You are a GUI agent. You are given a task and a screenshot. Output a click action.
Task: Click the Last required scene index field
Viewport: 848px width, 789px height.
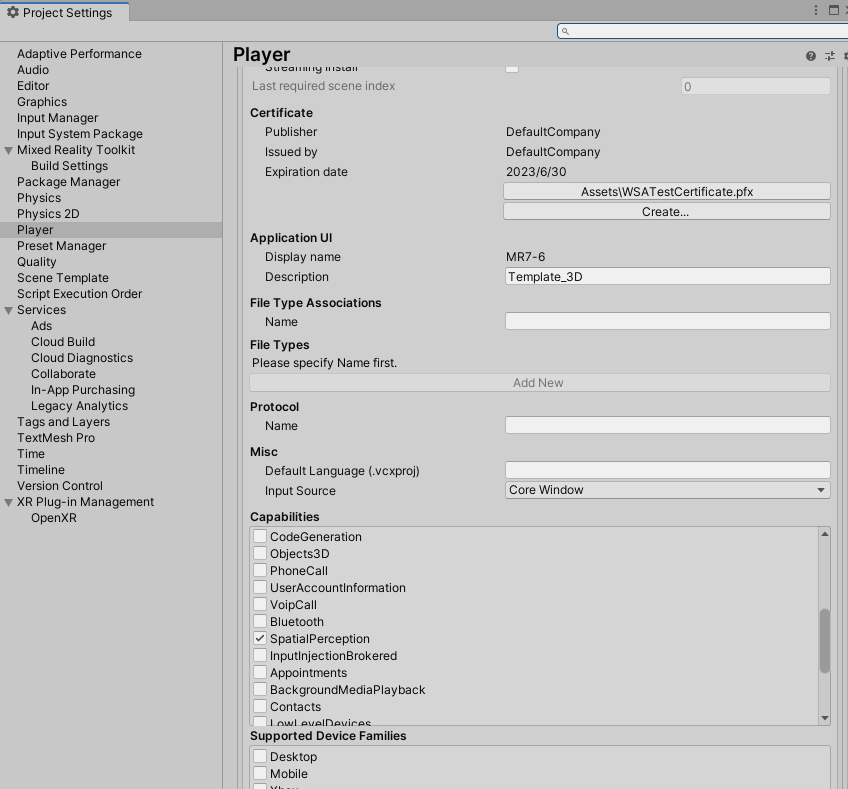tap(756, 86)
